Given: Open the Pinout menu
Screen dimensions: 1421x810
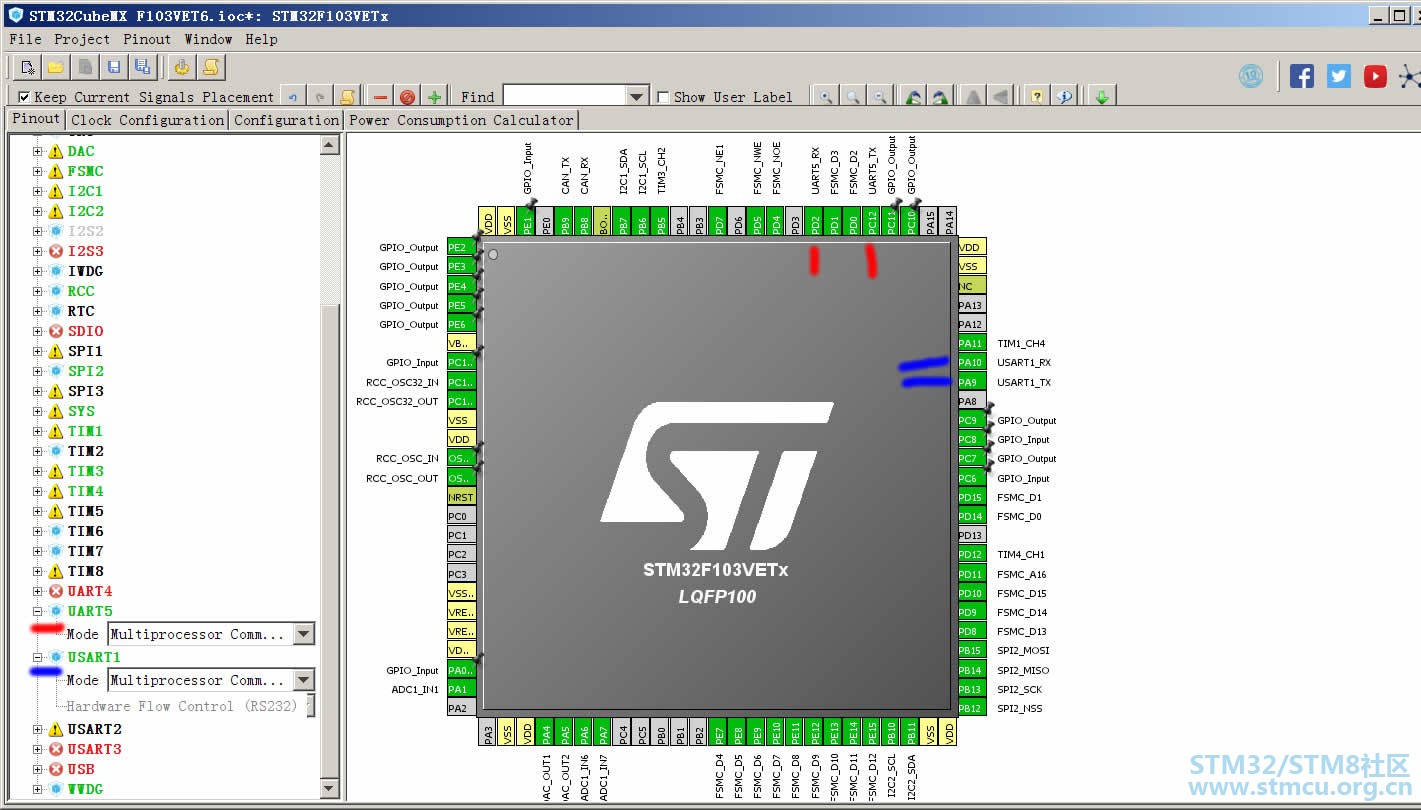Looking at the screenshot, I should 147,39.
